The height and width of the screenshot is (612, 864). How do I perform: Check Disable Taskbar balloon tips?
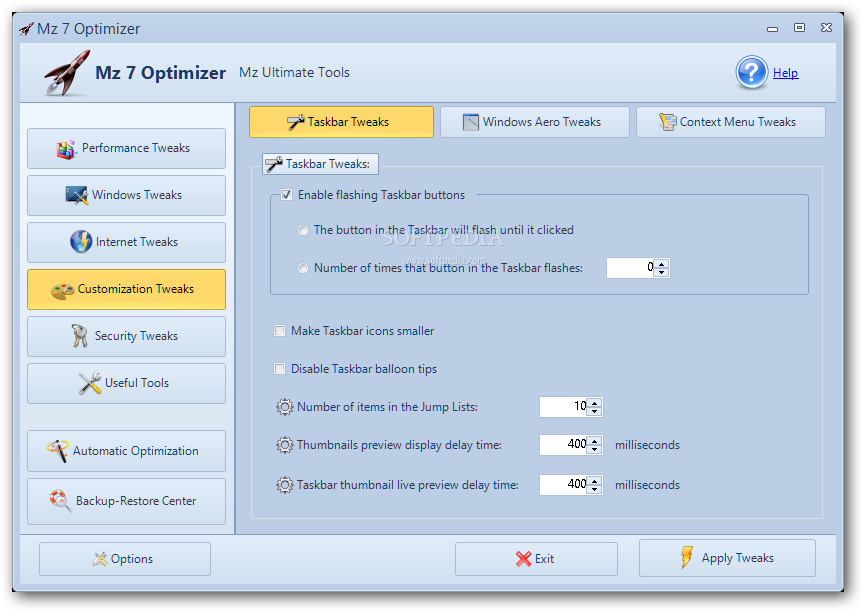(x=280, y=369)
